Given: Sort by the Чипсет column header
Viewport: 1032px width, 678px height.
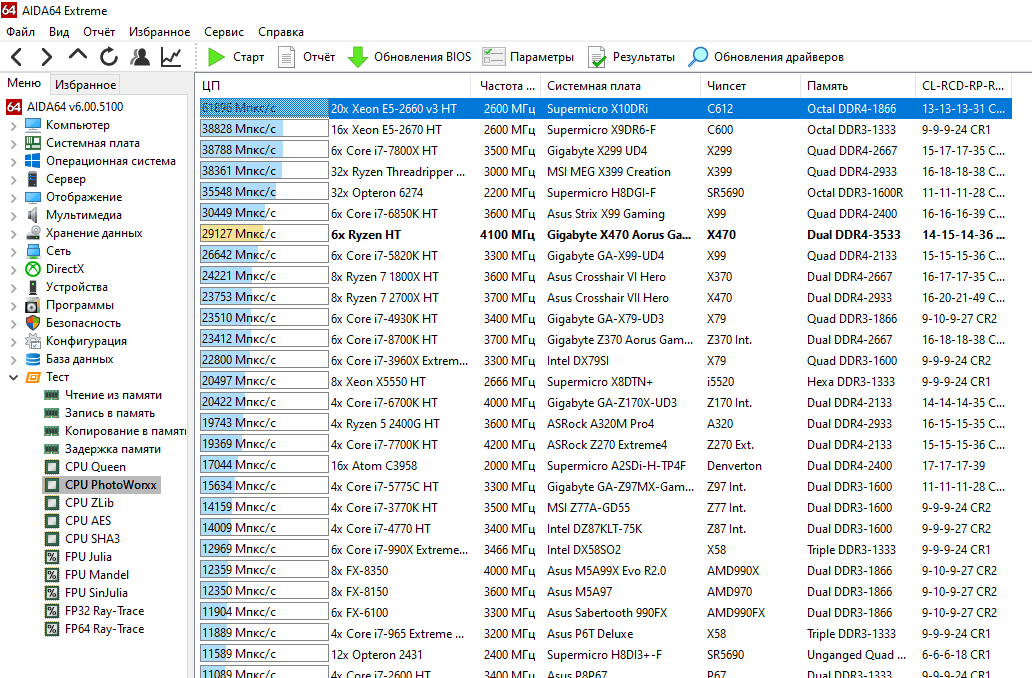Looking at the screenshot, I should tap(750, 86).
